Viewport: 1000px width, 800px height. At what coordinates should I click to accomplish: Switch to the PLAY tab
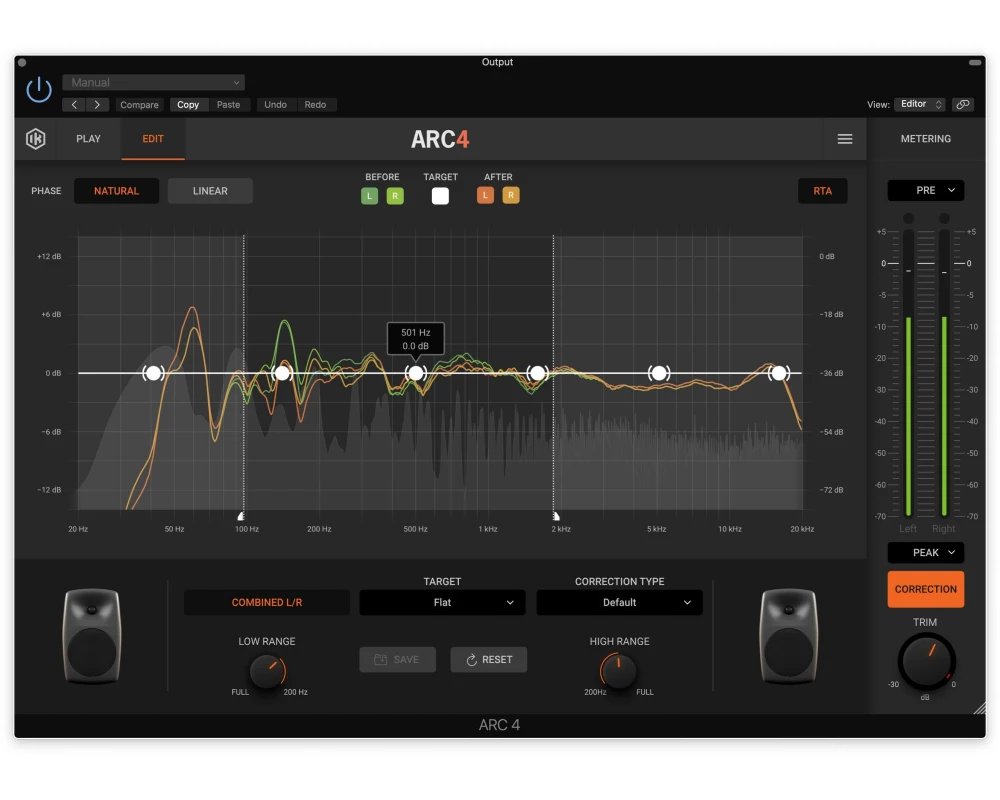pyautogui.click(x=88, y=139)
